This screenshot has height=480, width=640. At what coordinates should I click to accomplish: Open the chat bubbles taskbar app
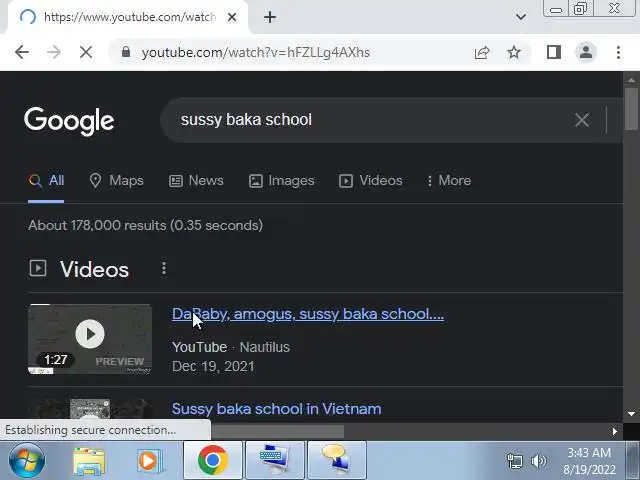(x=337, y=460)
